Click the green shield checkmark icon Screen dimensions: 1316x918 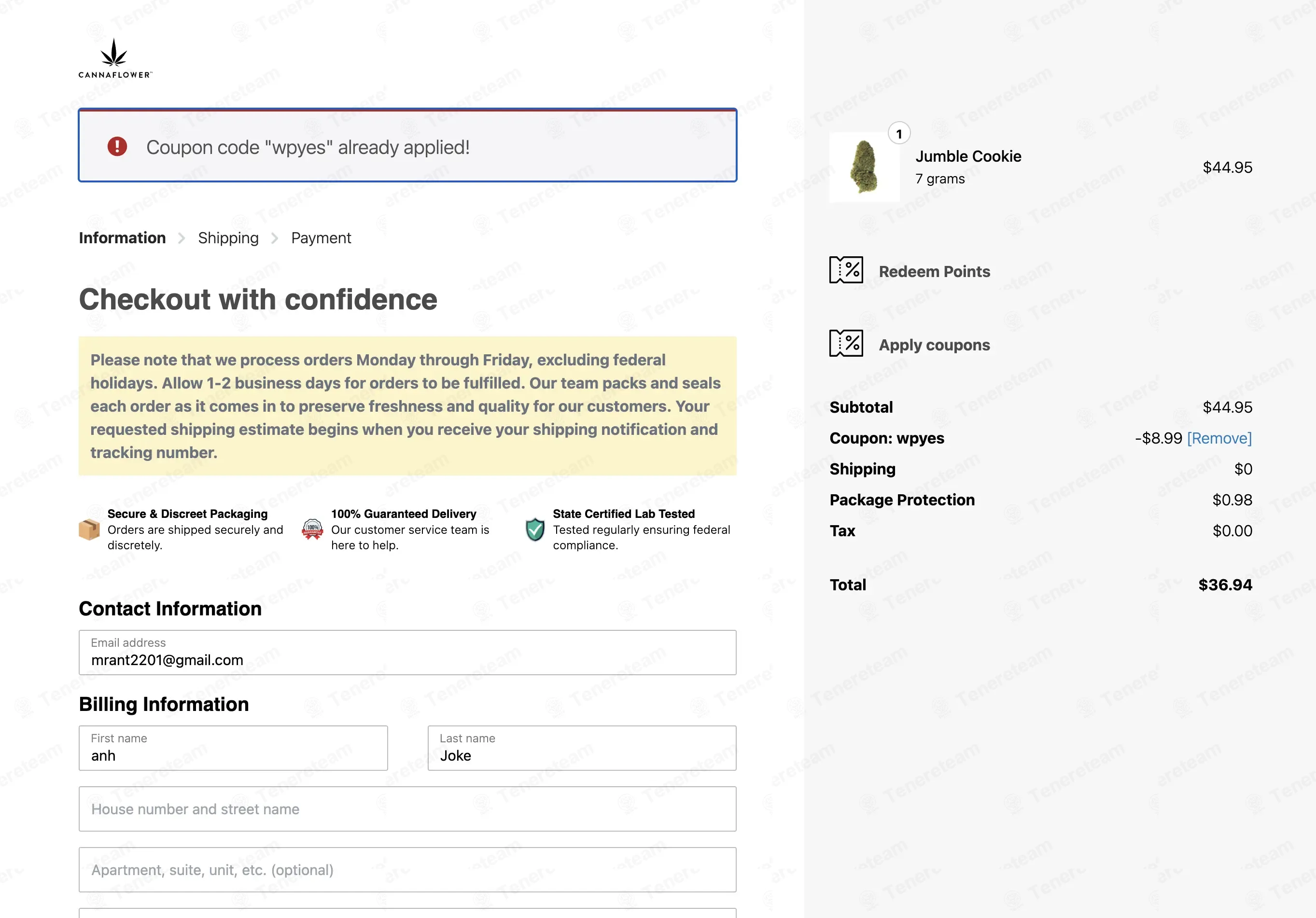[535, 529]
